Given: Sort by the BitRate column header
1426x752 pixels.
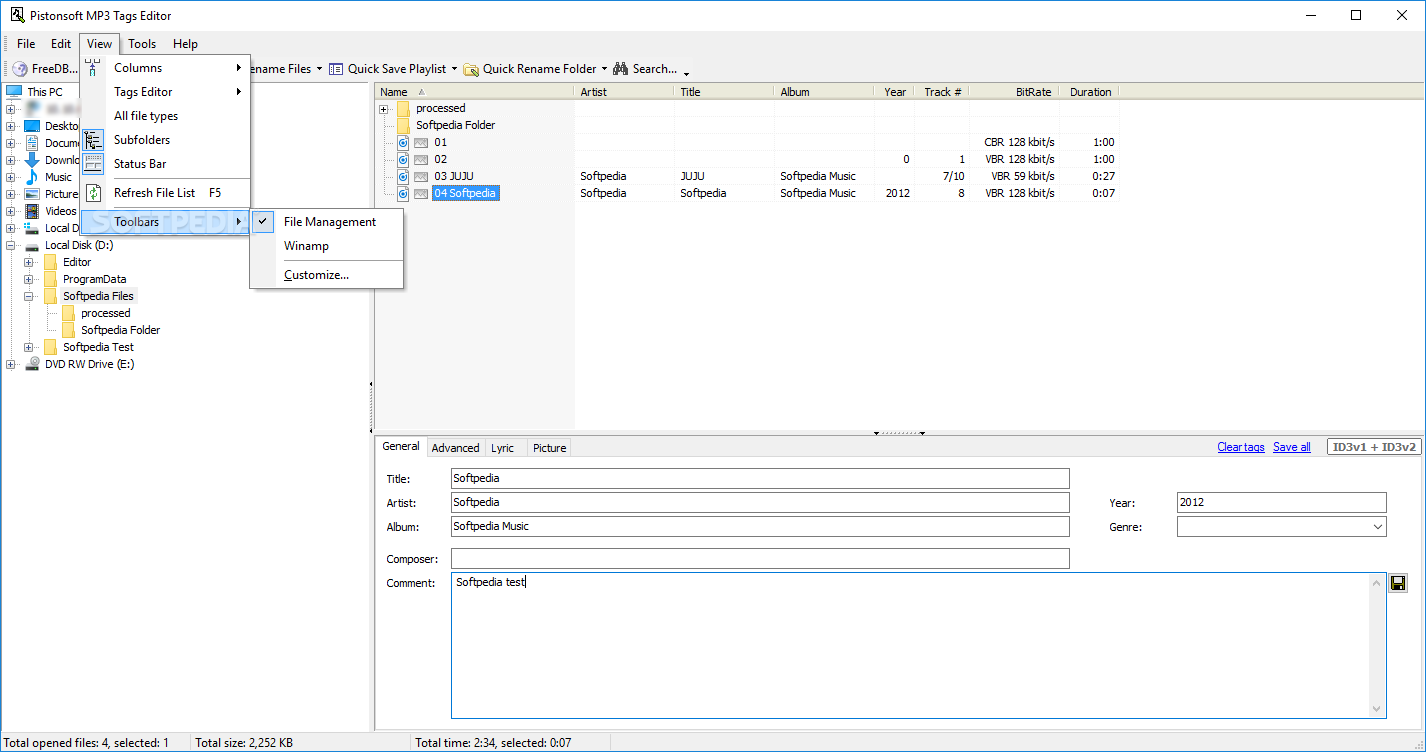Looking at the screenshot, I should tap(1014, 92).
